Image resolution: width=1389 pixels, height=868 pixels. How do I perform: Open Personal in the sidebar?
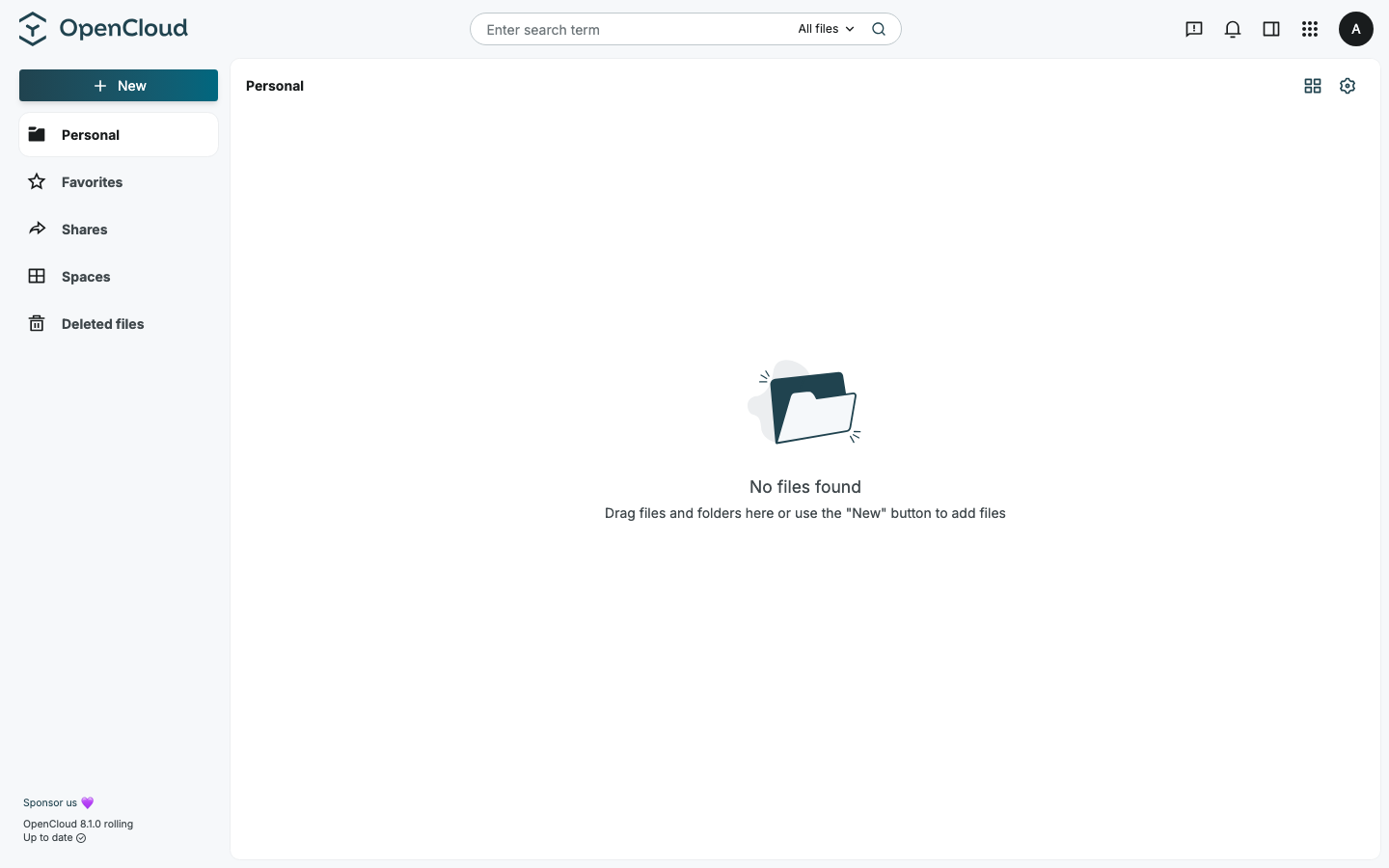(x=119, y=135)
